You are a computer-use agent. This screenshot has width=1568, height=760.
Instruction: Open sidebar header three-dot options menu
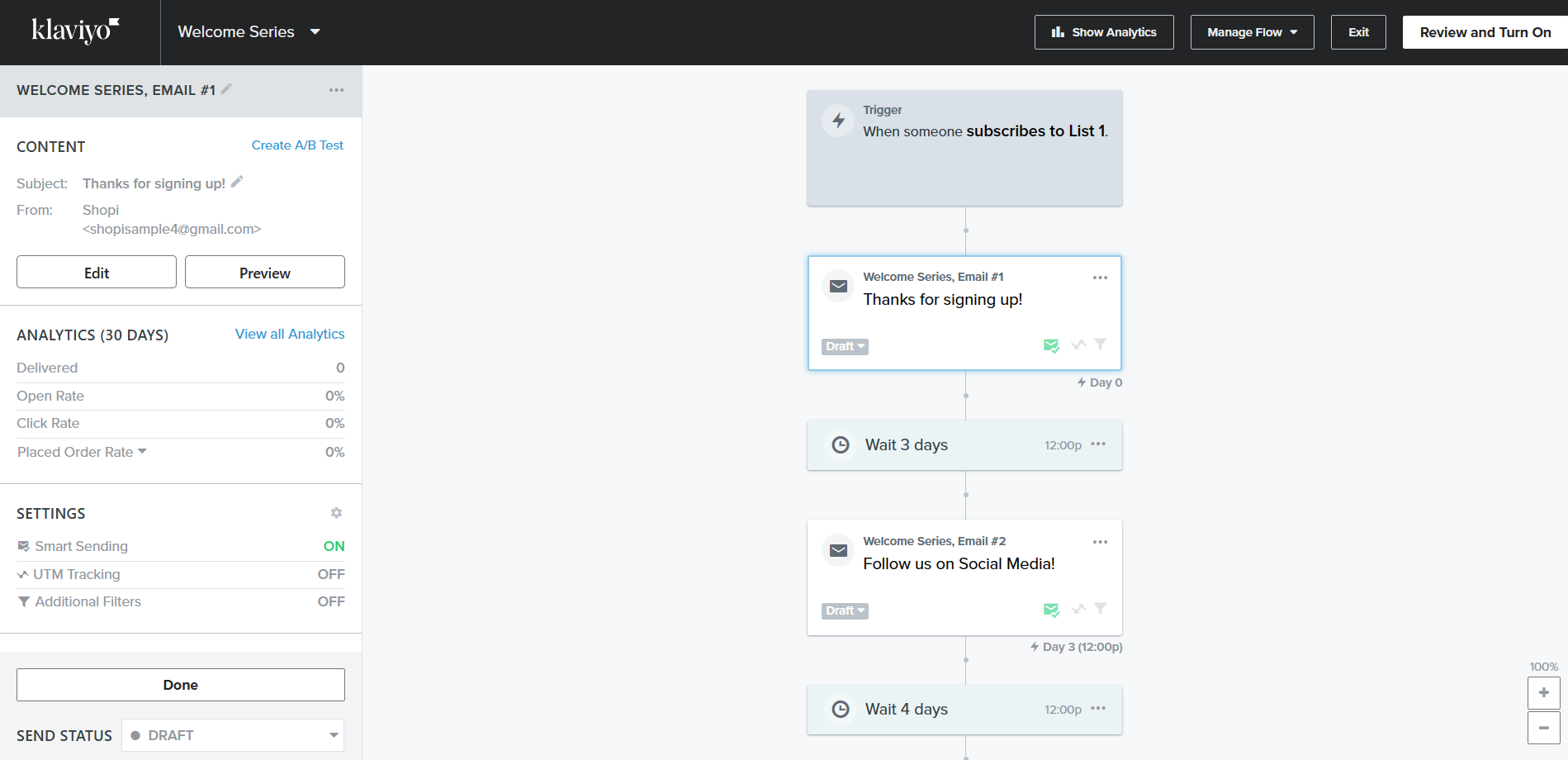[x=336, y=90]
